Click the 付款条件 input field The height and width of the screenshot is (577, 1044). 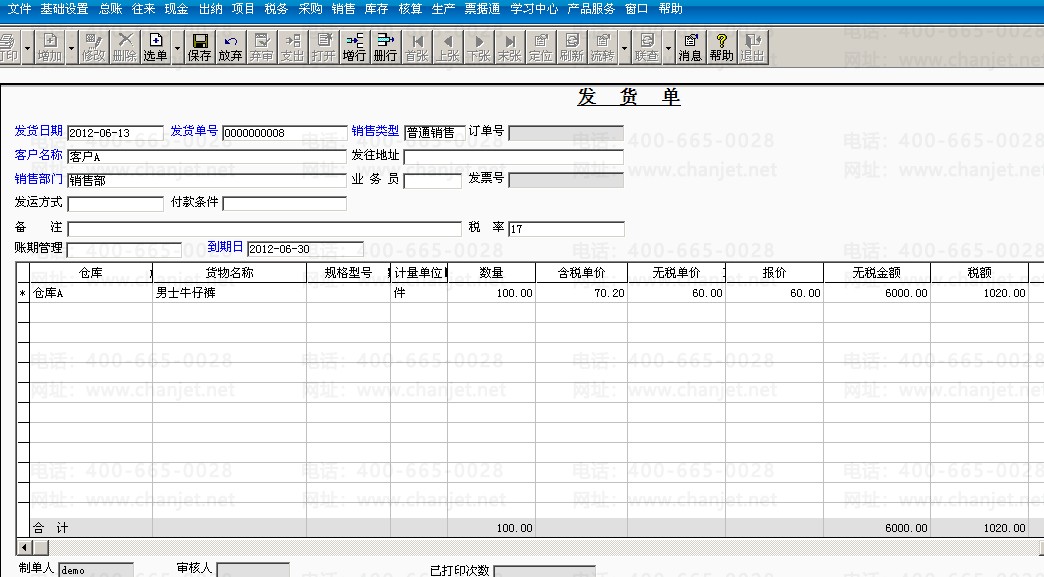tap(285, 204)
